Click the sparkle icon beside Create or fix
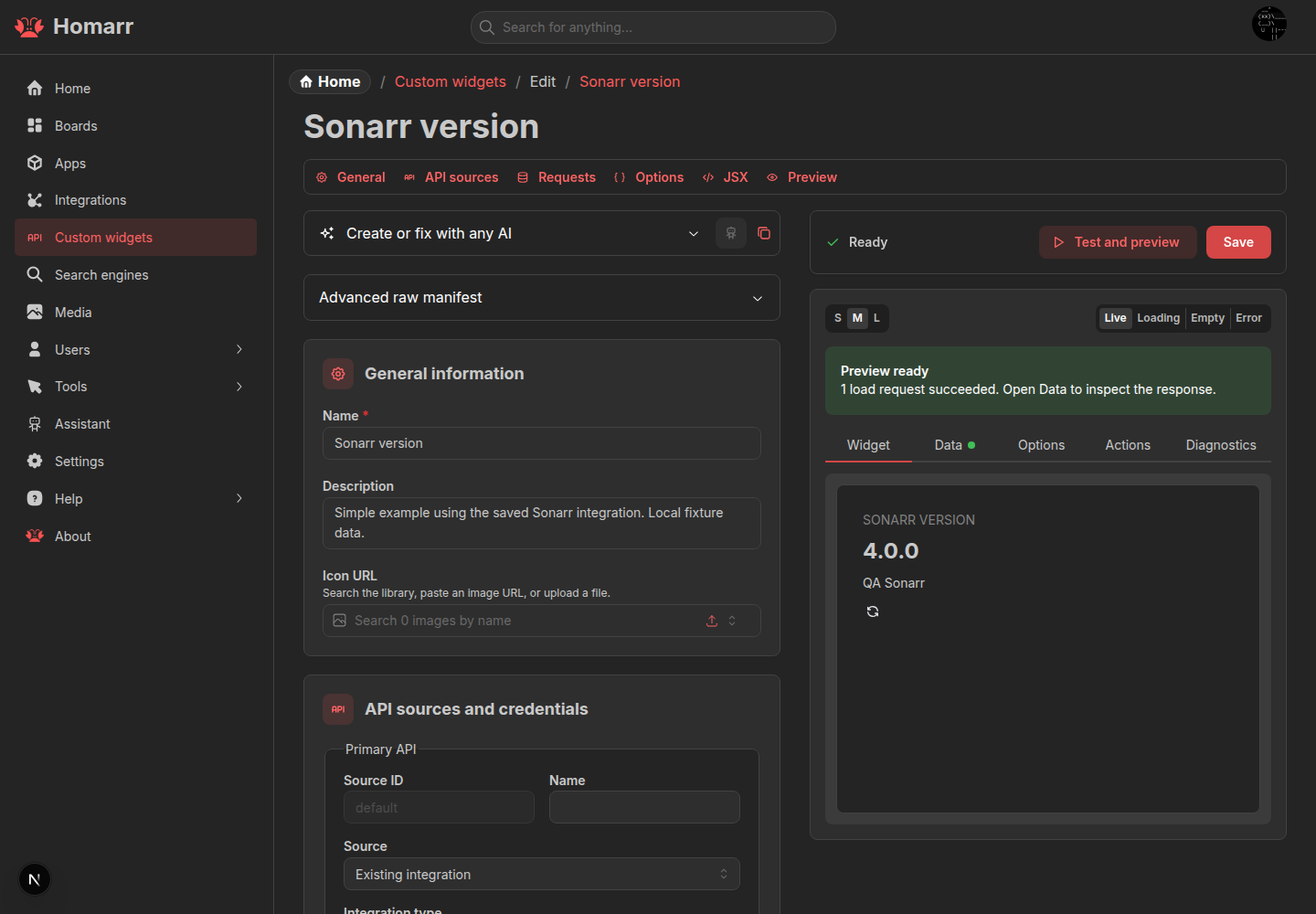Screen dimensions: 1316x914 coord(327,233)
